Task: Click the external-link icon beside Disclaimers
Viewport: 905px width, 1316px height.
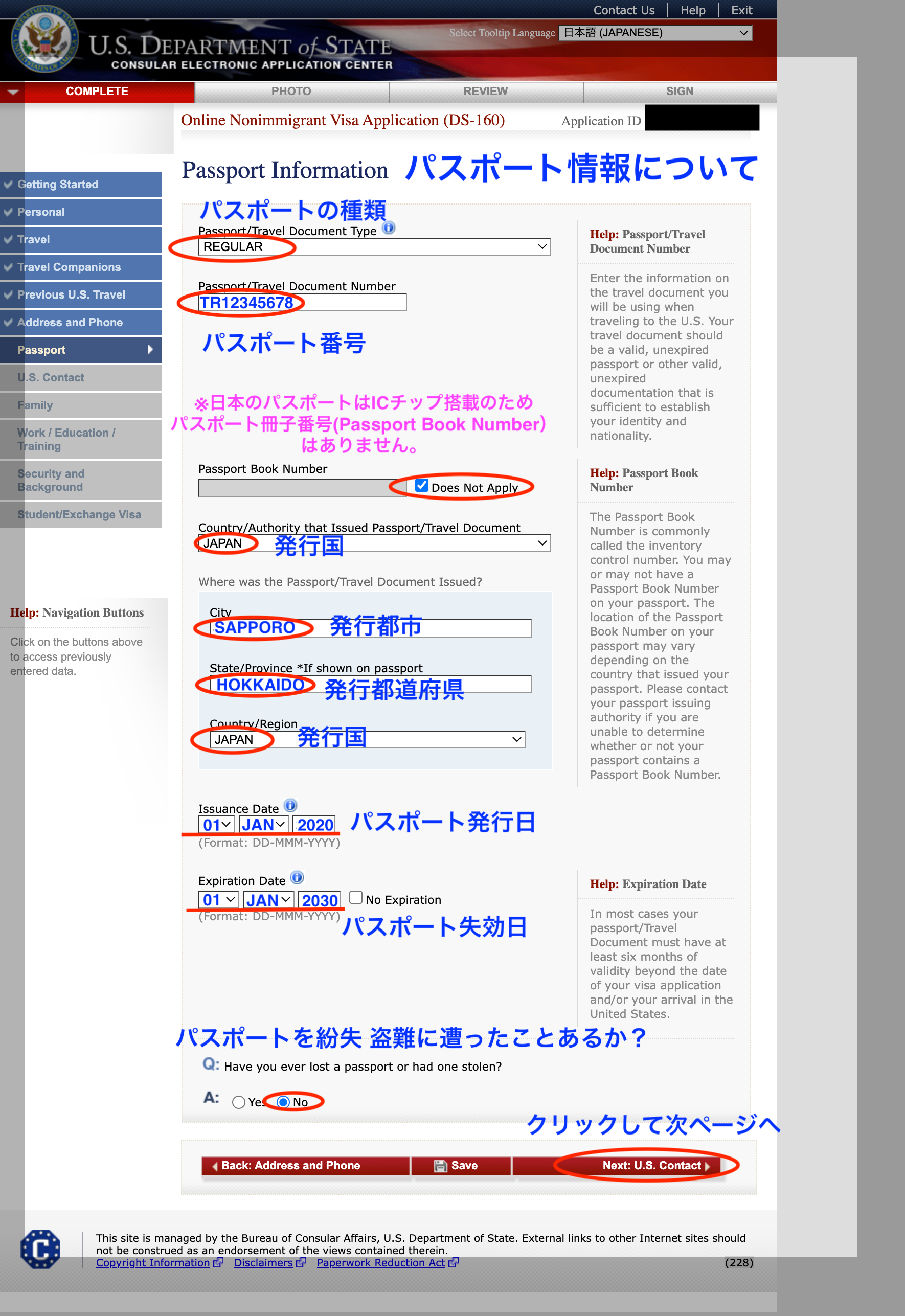Action: [x=301, y=1263]
